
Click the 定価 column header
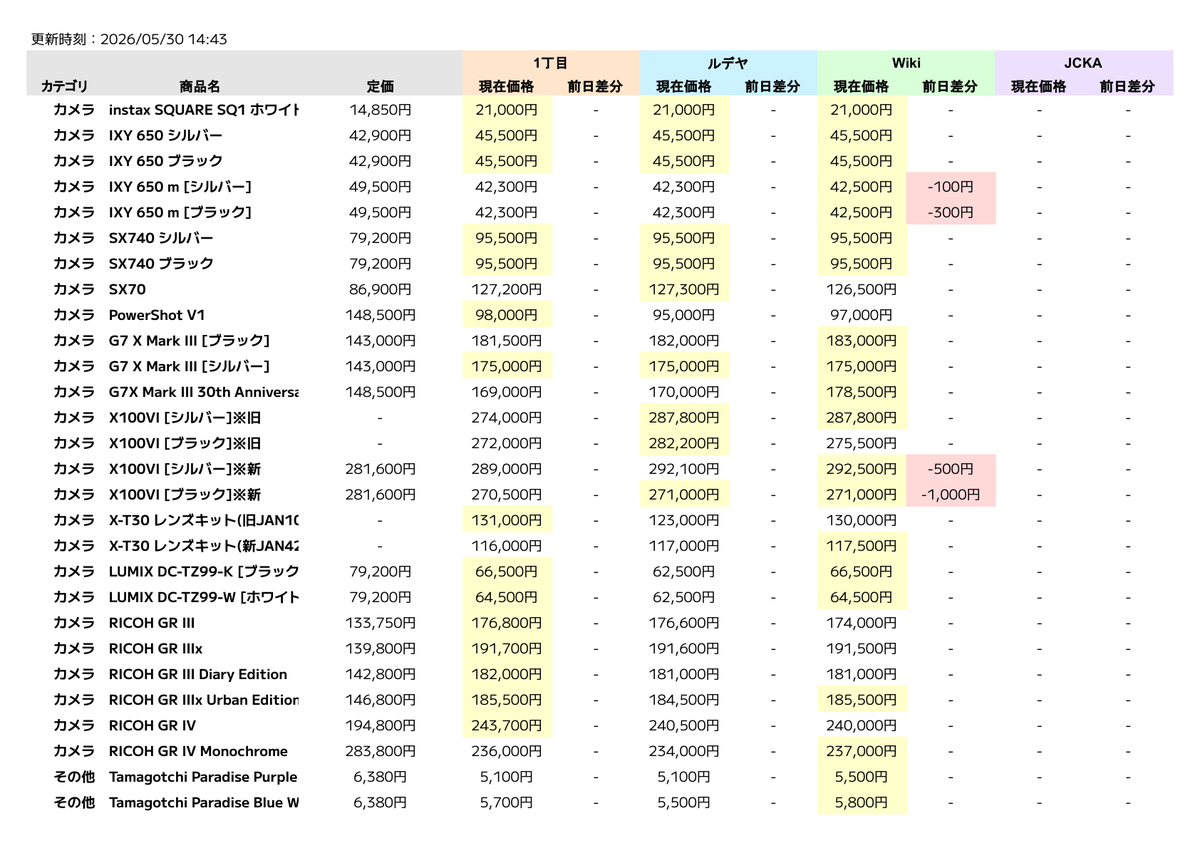click(x=381, y=87)
